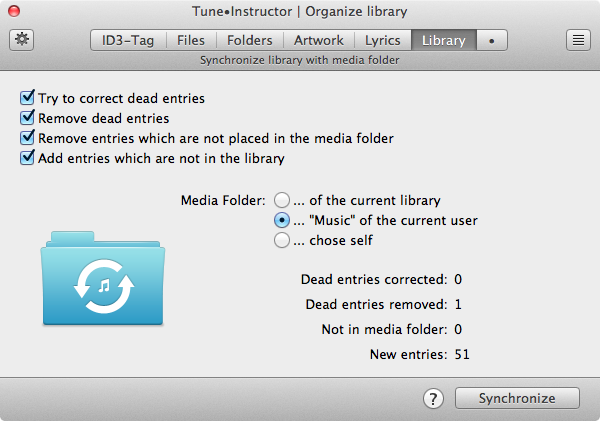Image resolution: width=600 pixels, height=421 pixels.
Task: Open the Files tab
Action: coord(191,40)
